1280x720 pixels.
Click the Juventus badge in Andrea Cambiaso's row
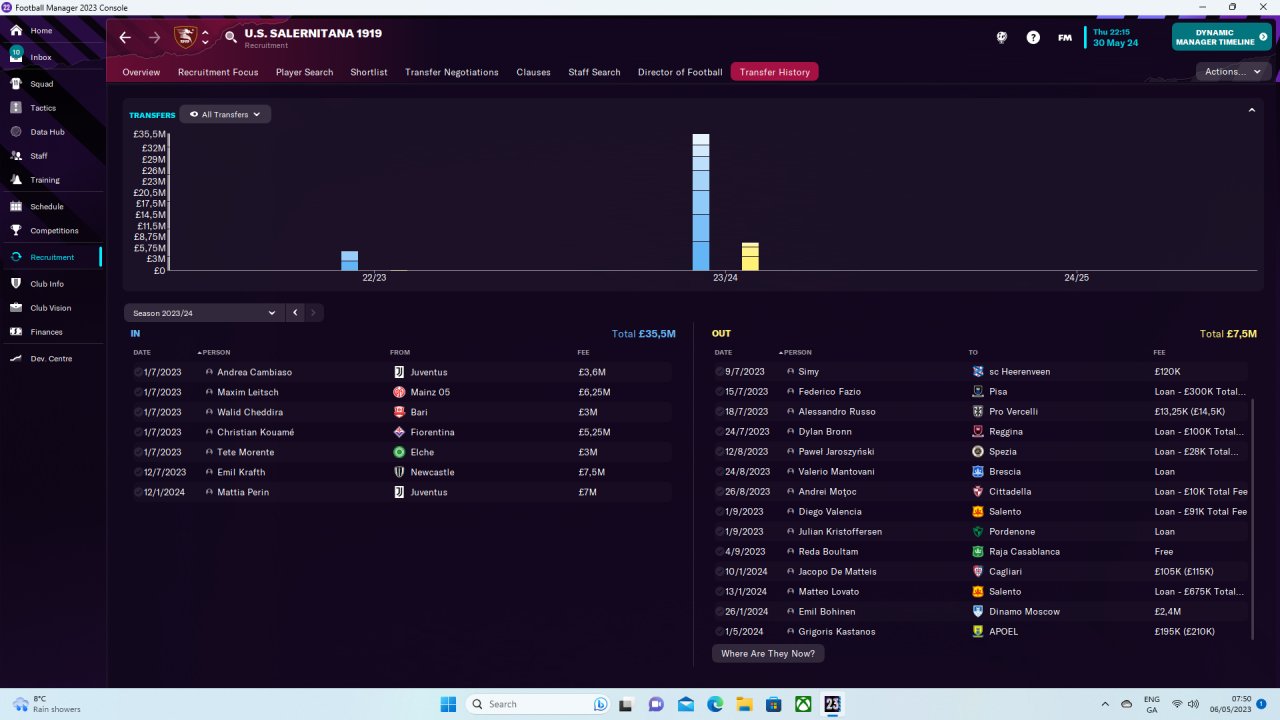pos(399,372)
